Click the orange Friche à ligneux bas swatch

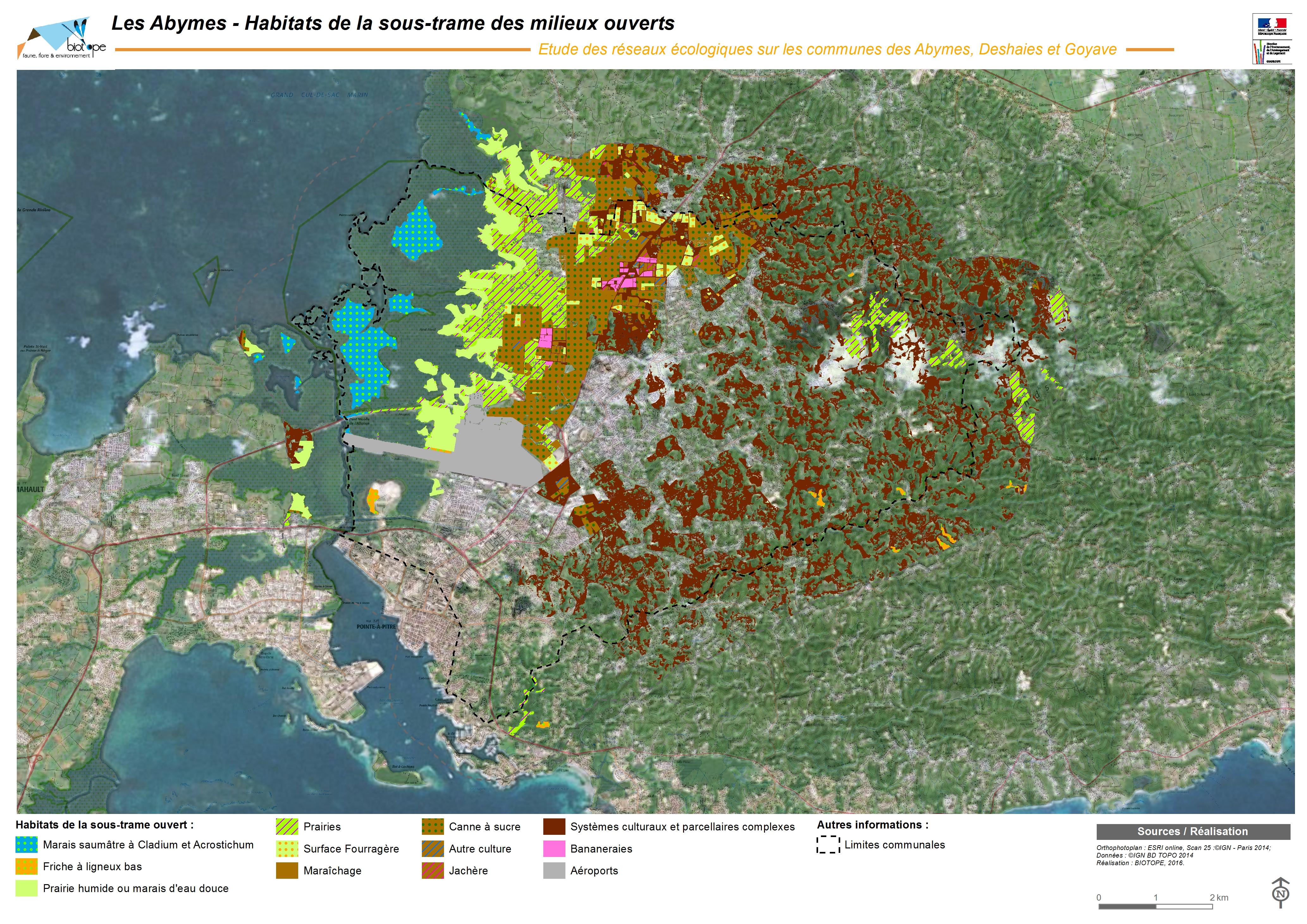tap(27, 866)
